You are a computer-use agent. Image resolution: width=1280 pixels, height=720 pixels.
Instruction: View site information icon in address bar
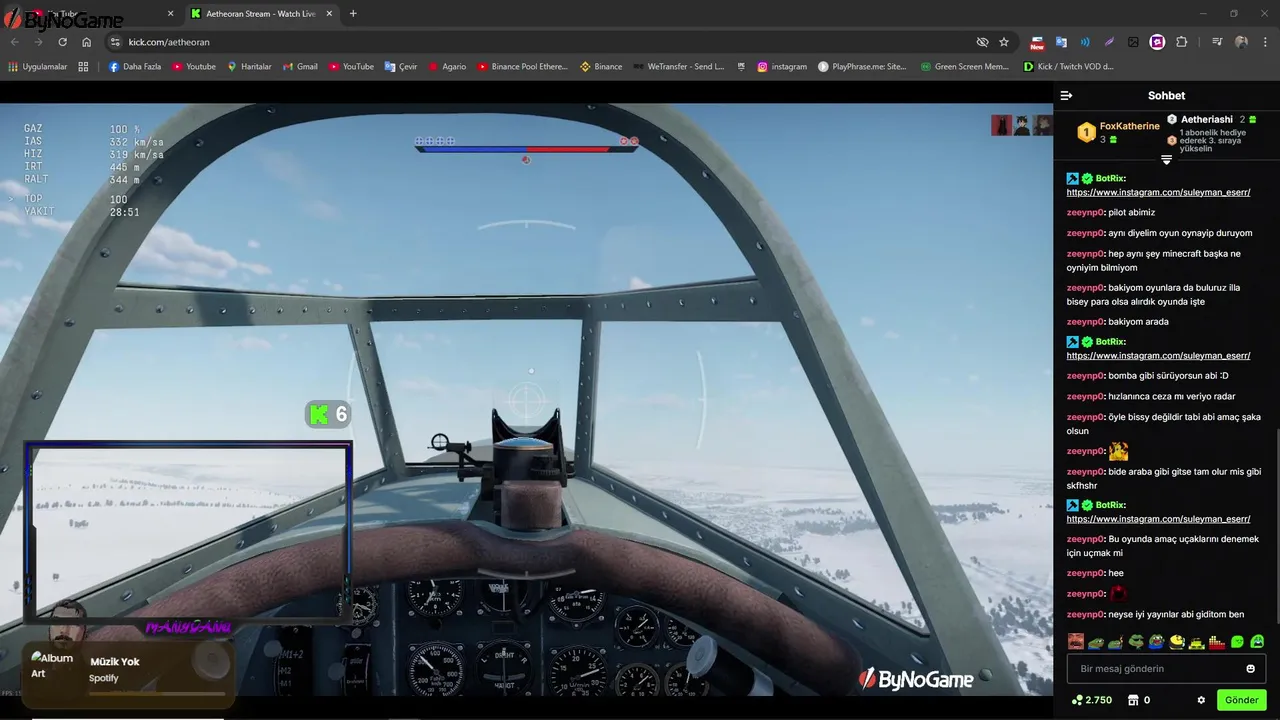[x=115, y=42]
